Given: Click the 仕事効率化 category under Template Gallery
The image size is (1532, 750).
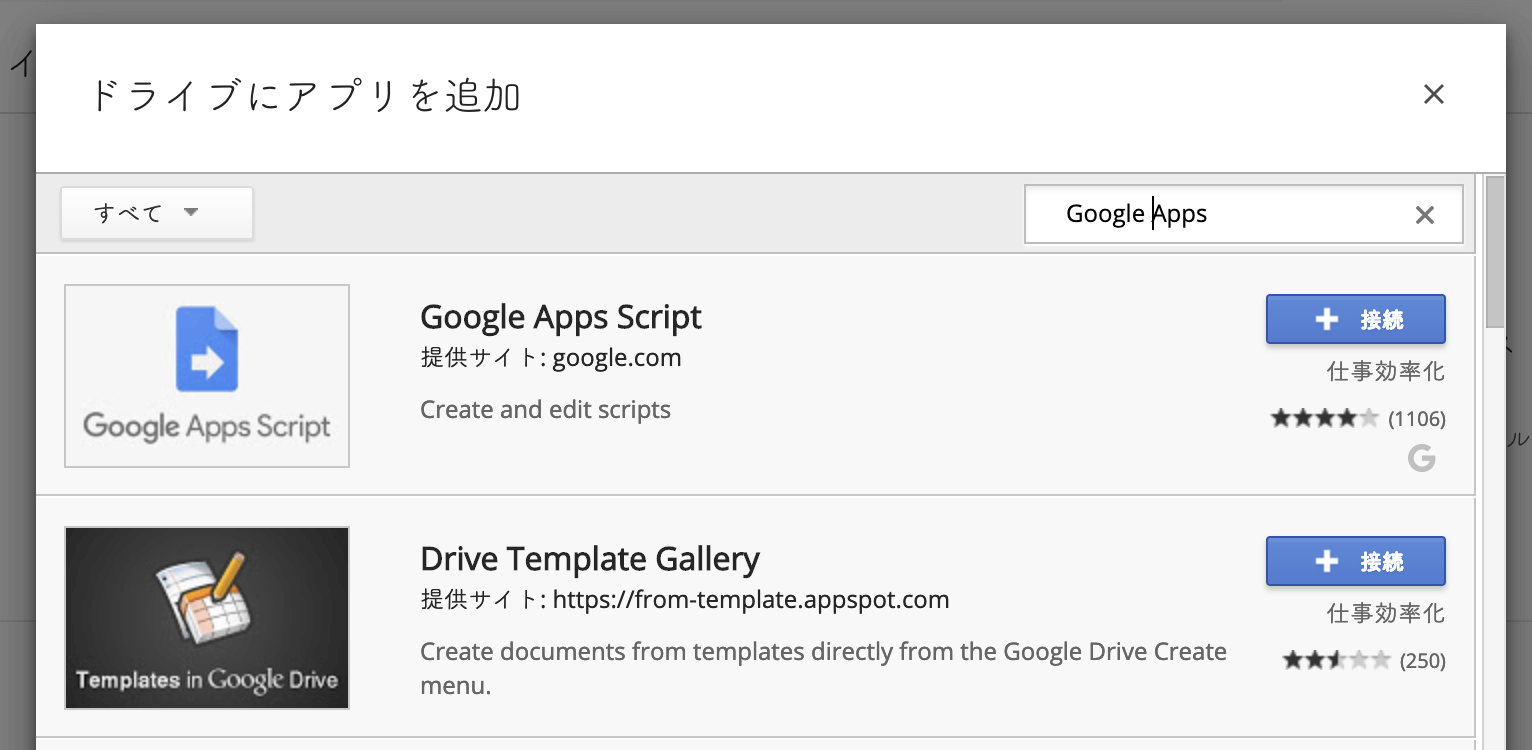Looking at the screenshot, I should (x=1385, y=613).
